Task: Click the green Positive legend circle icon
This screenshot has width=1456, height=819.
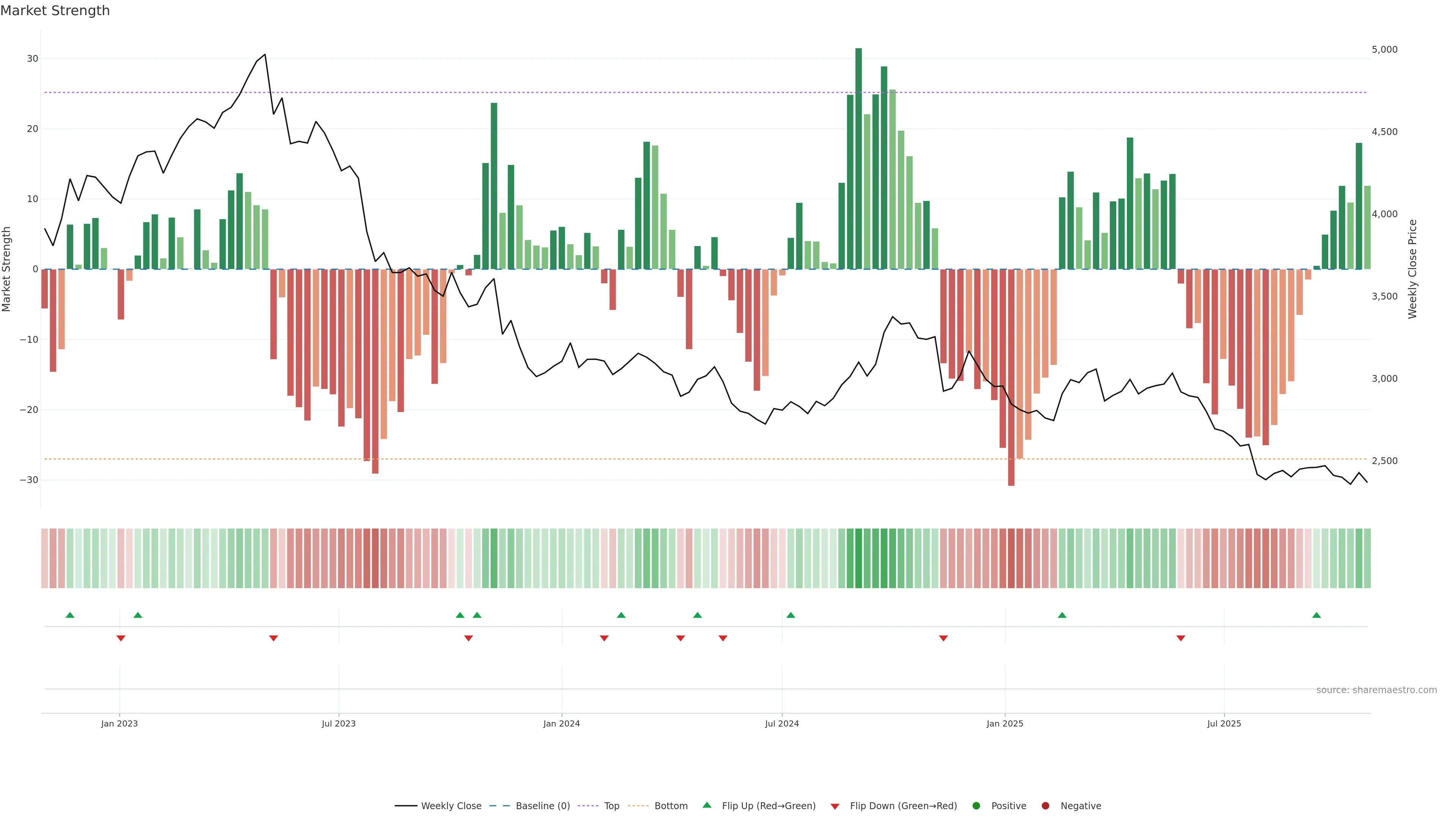Action: coord(976,805)
